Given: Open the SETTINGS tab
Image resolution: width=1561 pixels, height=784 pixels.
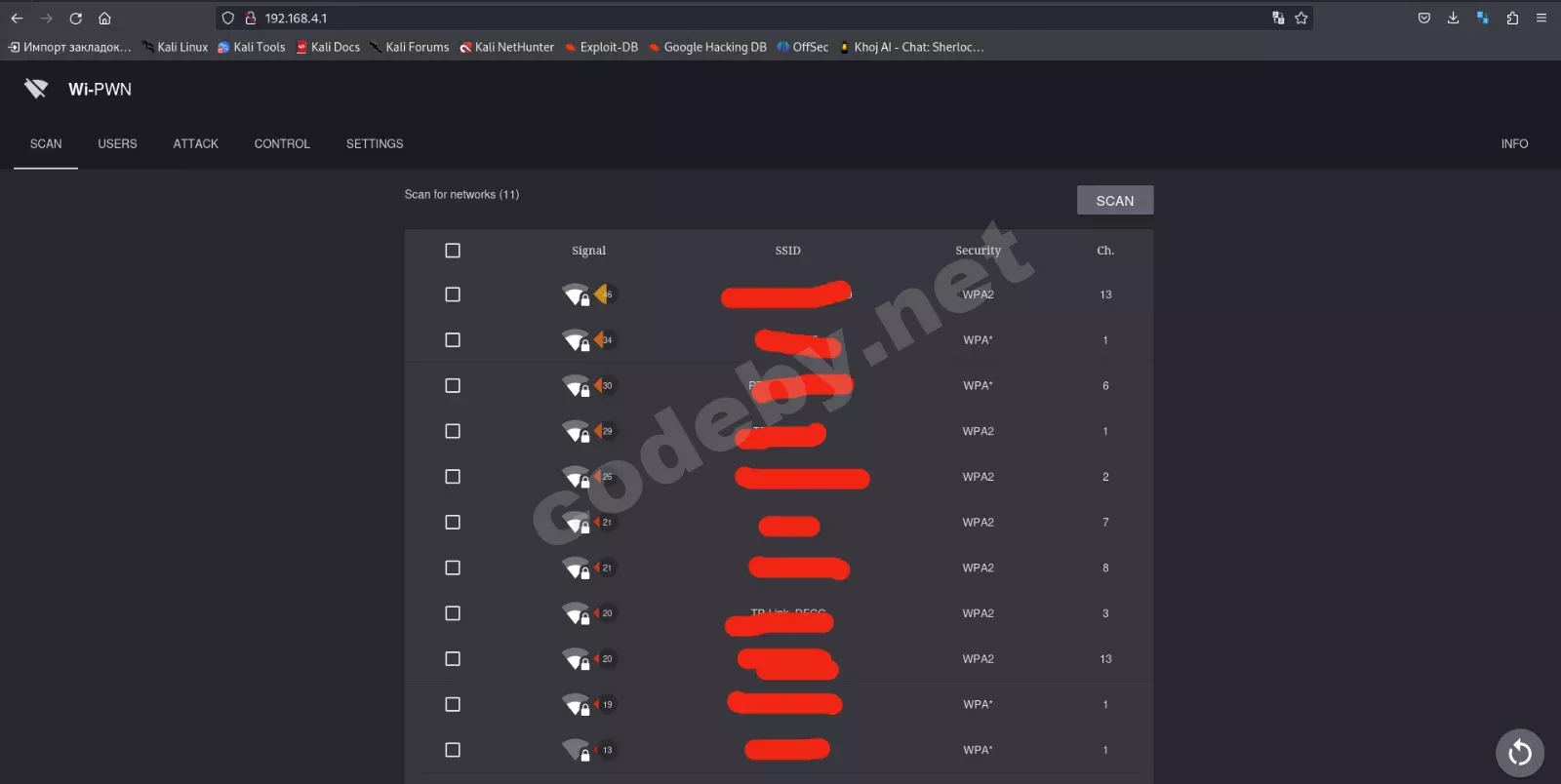Looking at the screenshot, I should click(x=375, y=144).
